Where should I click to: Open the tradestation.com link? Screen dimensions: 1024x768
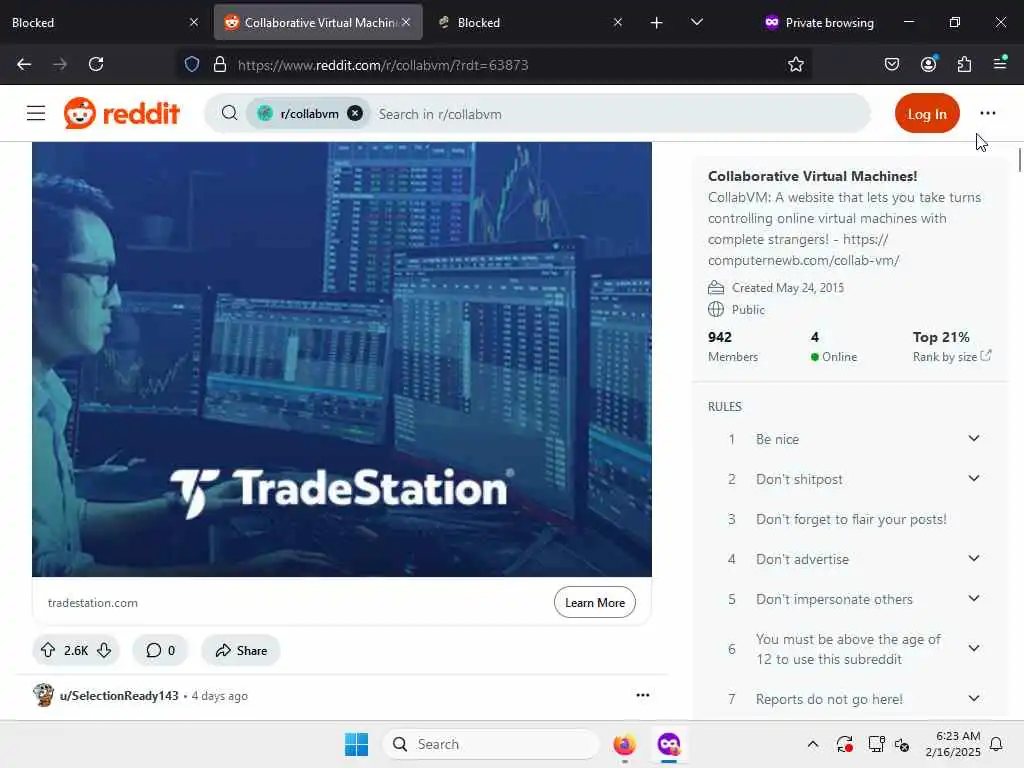(93, 603)
